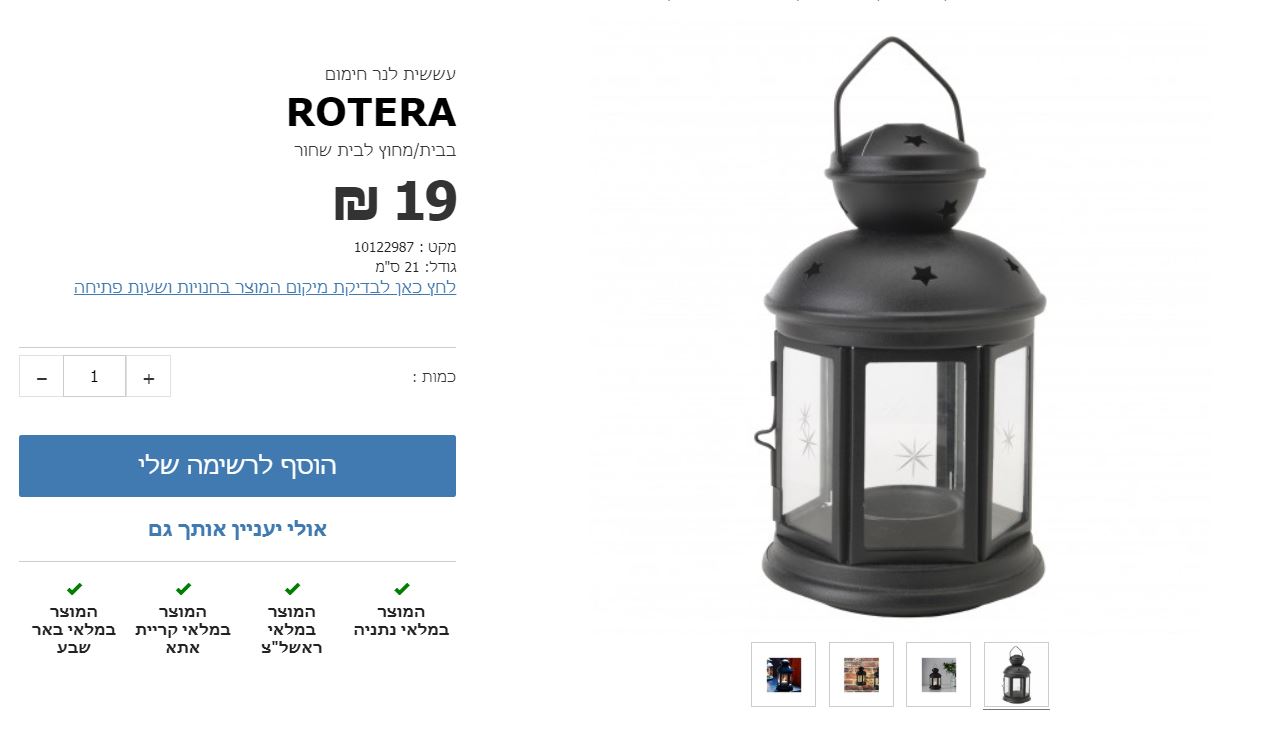This screenshot has height=747, width=1263.
Task: Open the store location and opening hours link
Action: point(265,287)
